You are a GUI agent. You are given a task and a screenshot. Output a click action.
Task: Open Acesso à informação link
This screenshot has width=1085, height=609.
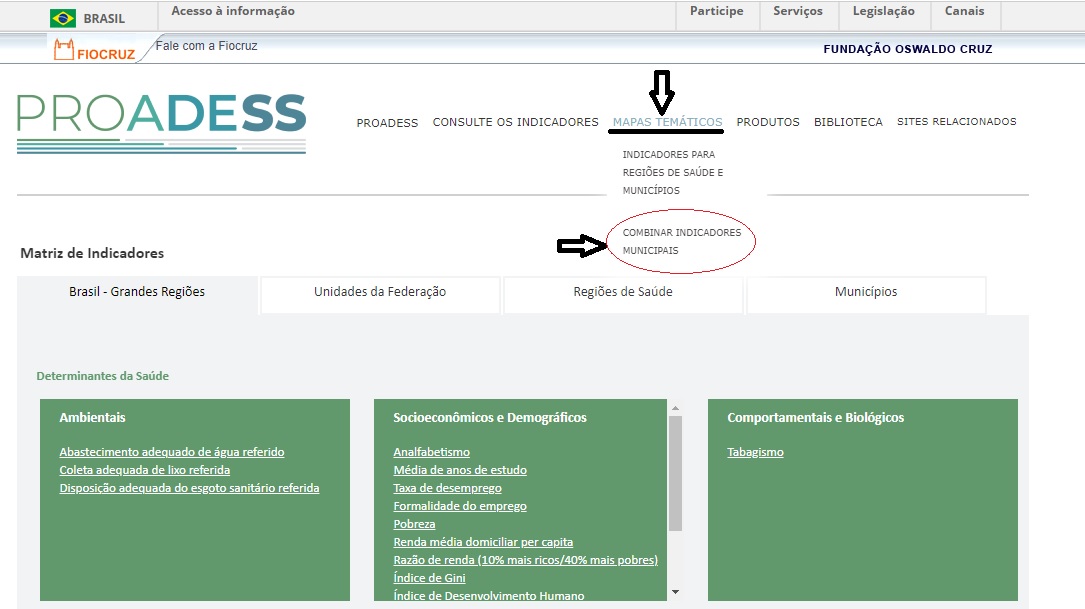point(233,11)
